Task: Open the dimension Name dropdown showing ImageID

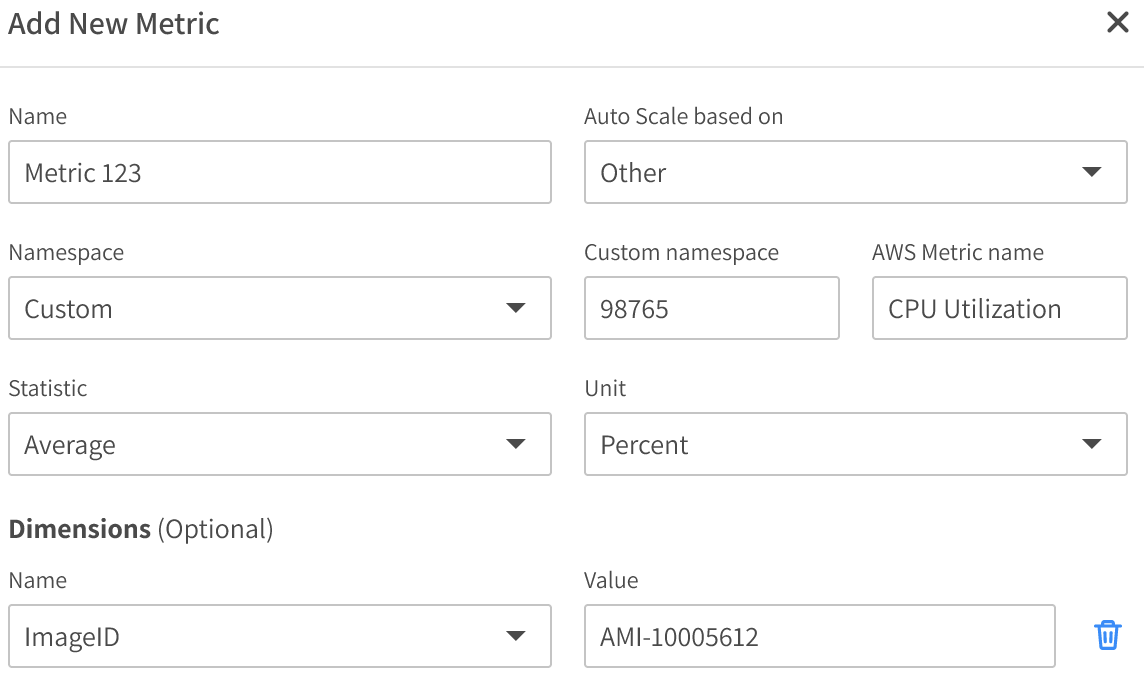Action: [x=280, y=636]
